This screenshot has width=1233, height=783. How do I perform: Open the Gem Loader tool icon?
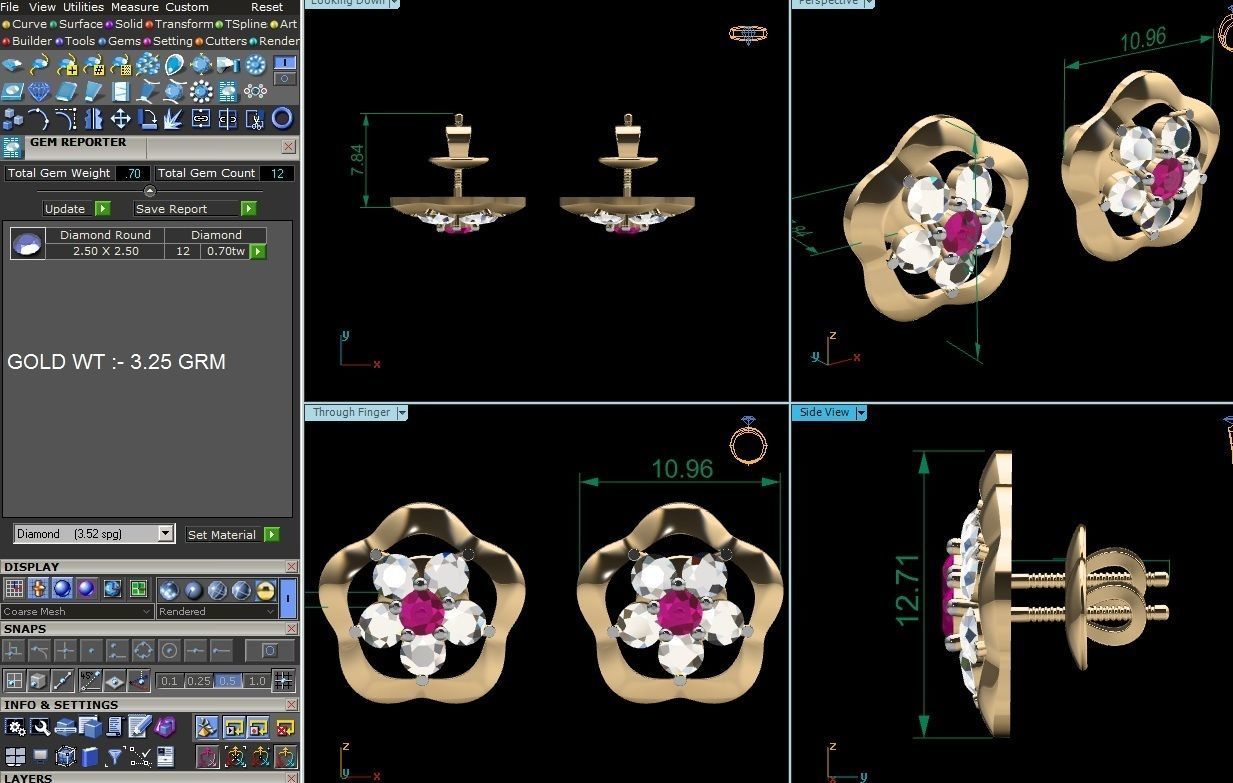pyautogui.click(x=12, y=65)
